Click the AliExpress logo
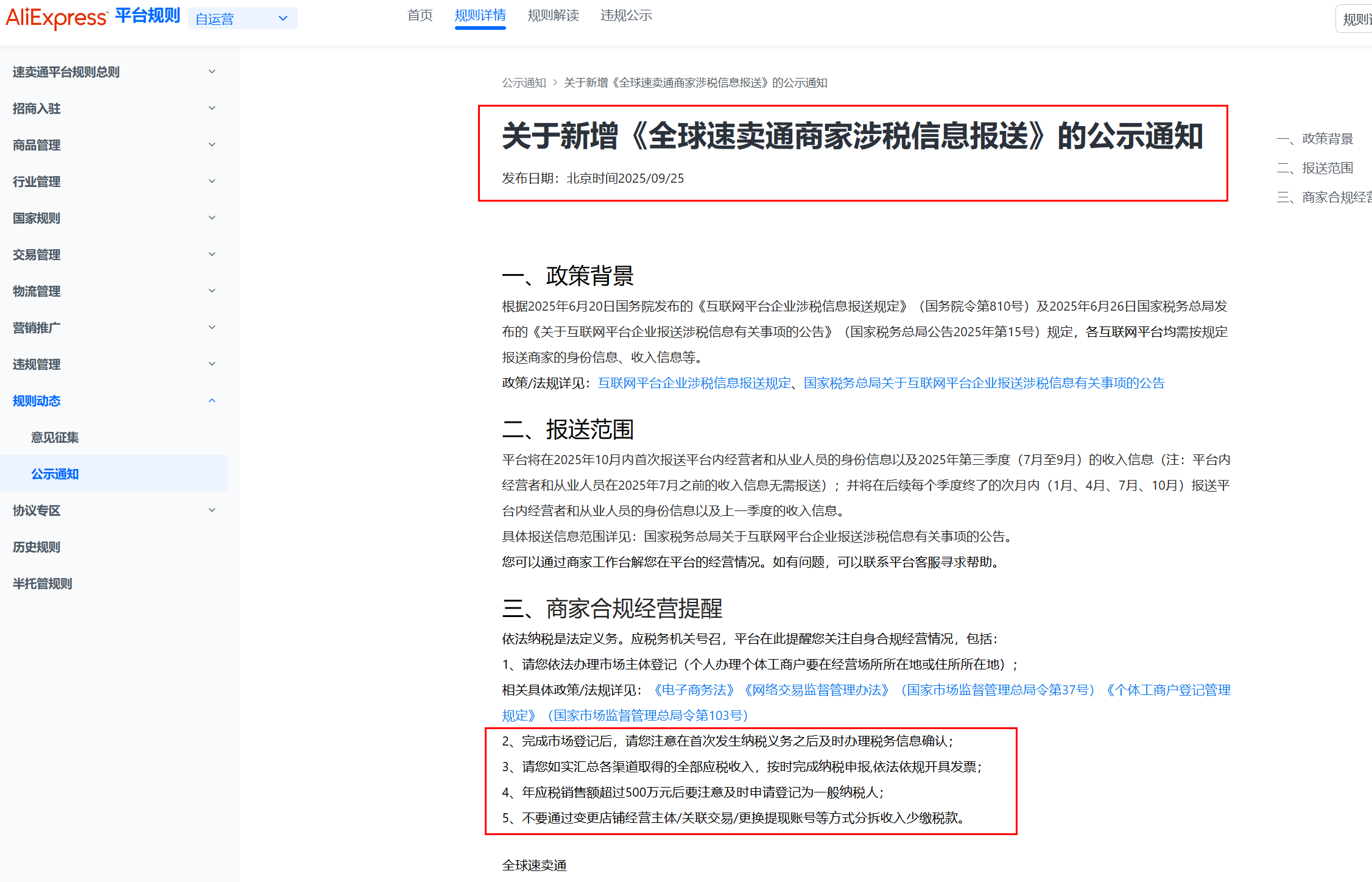The height and width of the screenshot is (882, 1372). (56, 17)
